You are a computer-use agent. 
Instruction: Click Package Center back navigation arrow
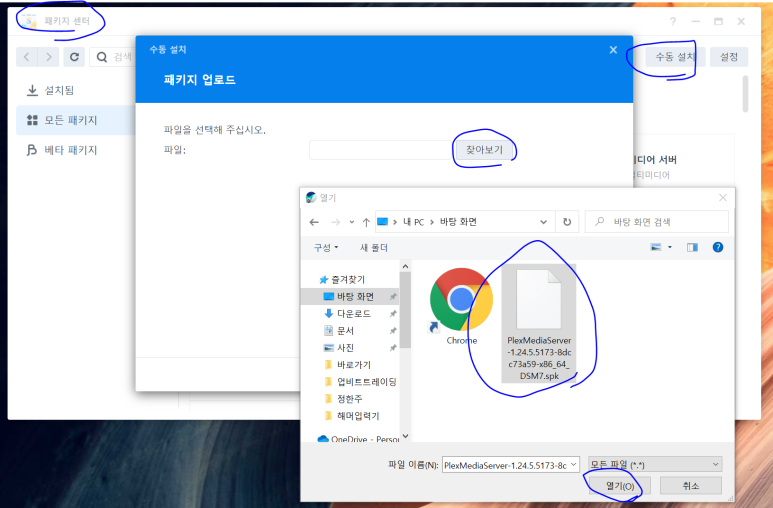tap(27, 57)
